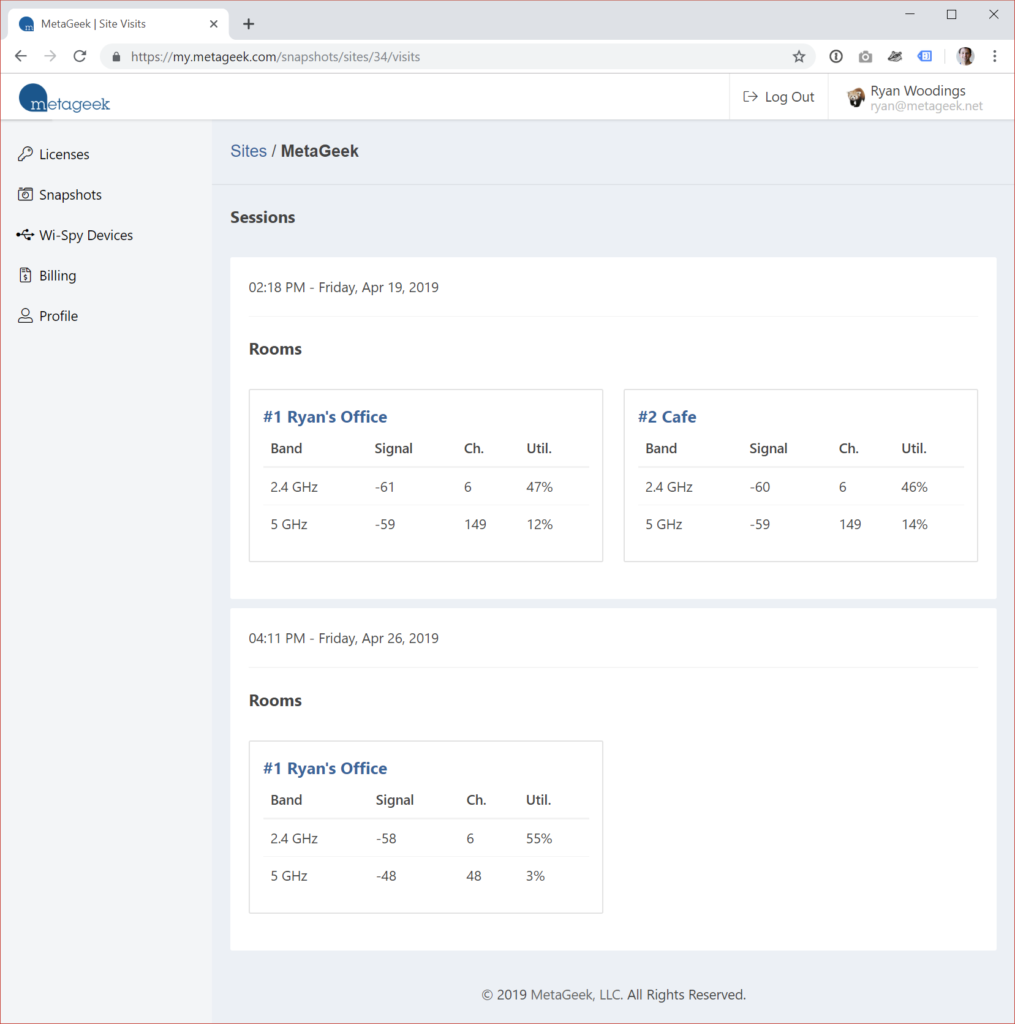Click the 5 GHz band in Cafe table
This screenshot has width=1015, height=1024.
664,524
